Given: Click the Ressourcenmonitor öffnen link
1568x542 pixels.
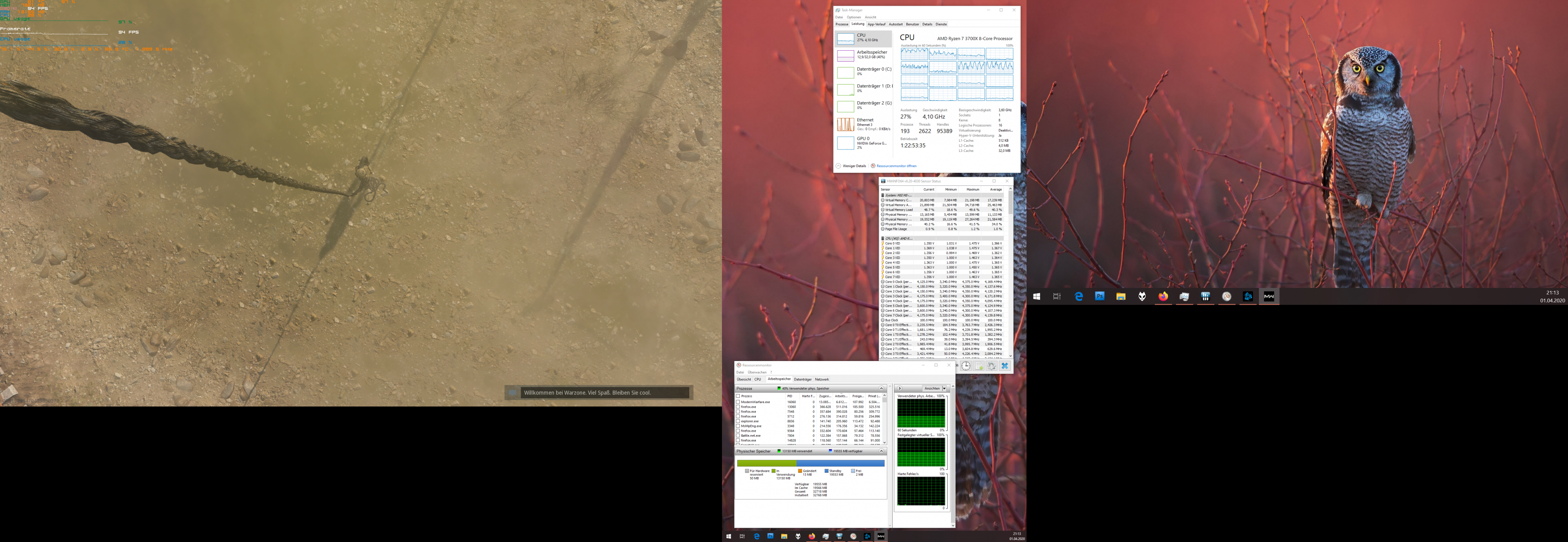Looking at the screenshot, I should point(896,166).
